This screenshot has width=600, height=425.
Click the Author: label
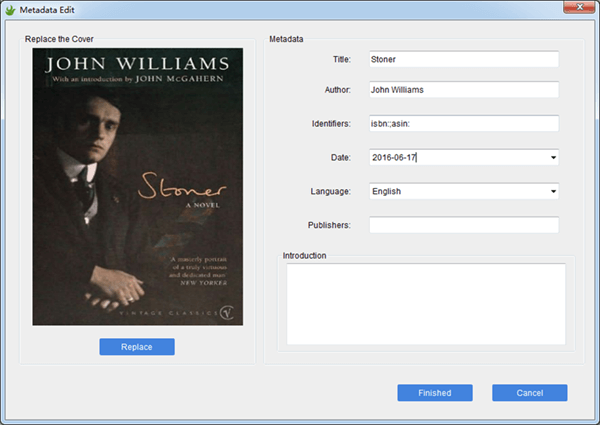[338, 90]
